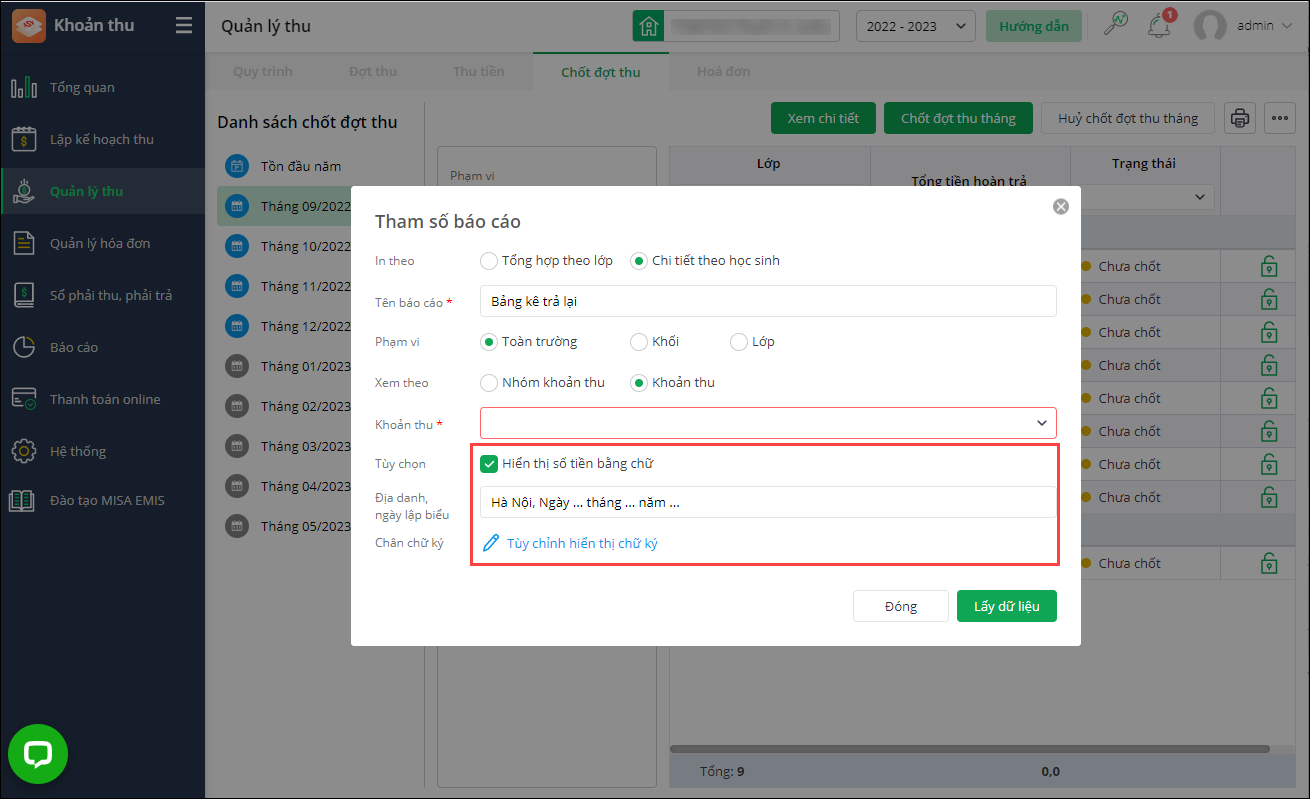Viewport: 1310px width, 799px height.
Task: Choose Khối scope radio
Action: [x=639, y=342]
